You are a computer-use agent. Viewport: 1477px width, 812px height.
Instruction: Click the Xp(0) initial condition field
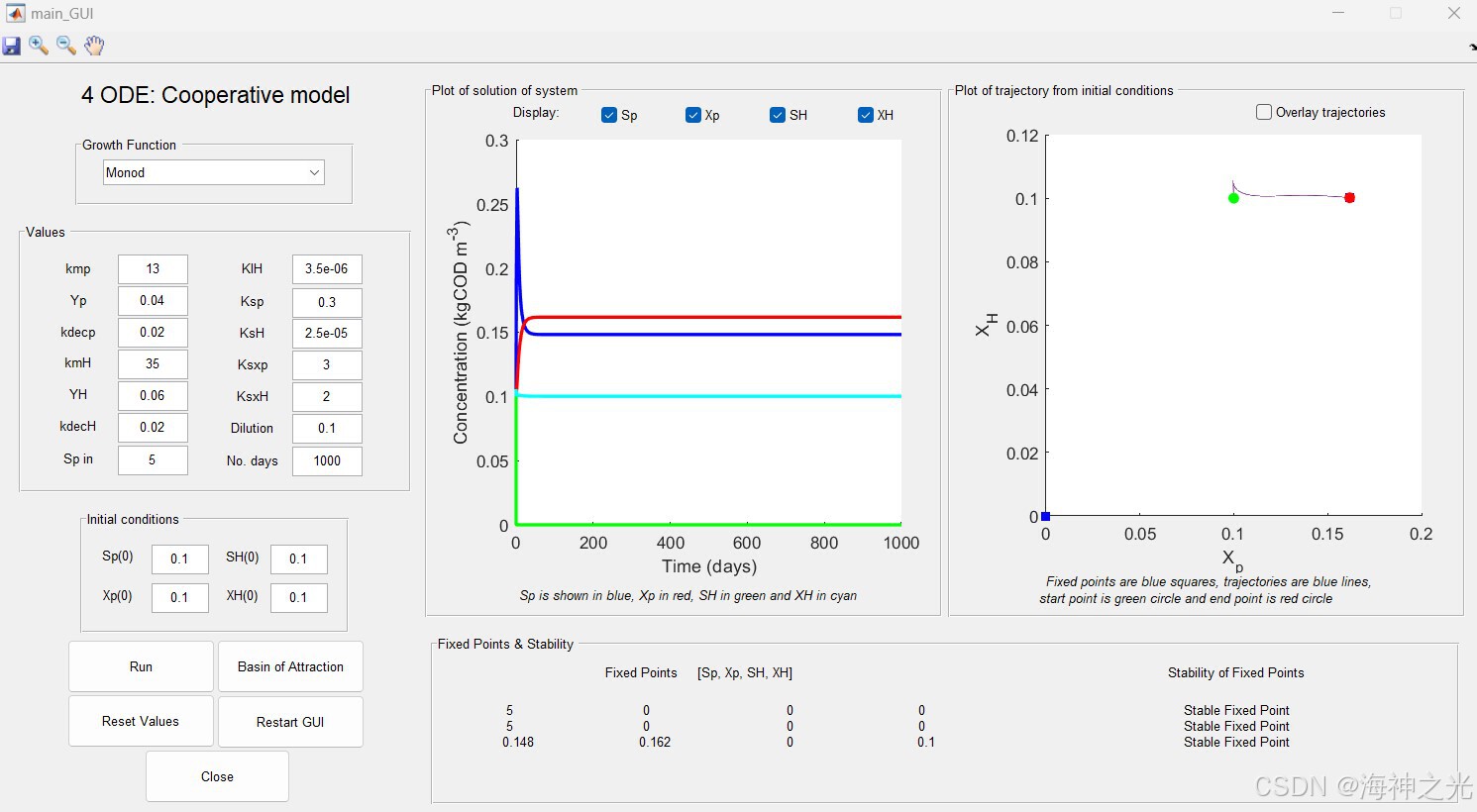(180, 597)
